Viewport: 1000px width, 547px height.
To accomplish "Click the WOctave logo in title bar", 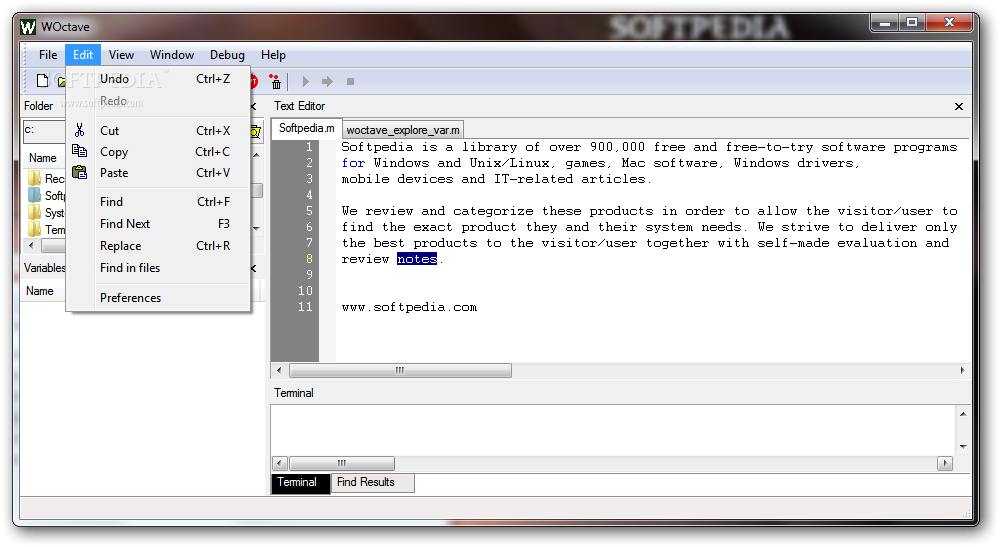I will 28,27.
